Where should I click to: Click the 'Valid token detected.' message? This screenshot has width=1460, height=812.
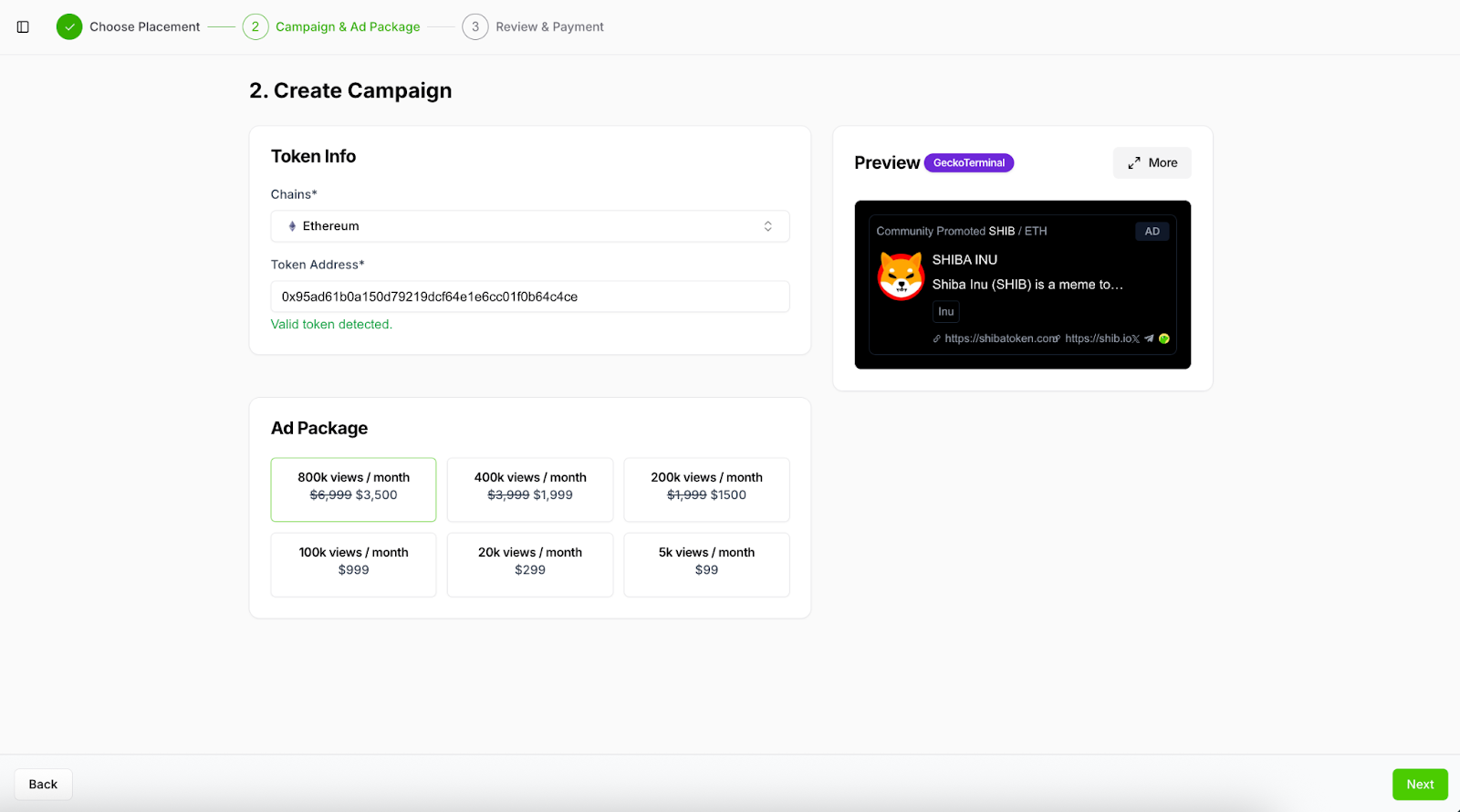click(x=331, y=324)
